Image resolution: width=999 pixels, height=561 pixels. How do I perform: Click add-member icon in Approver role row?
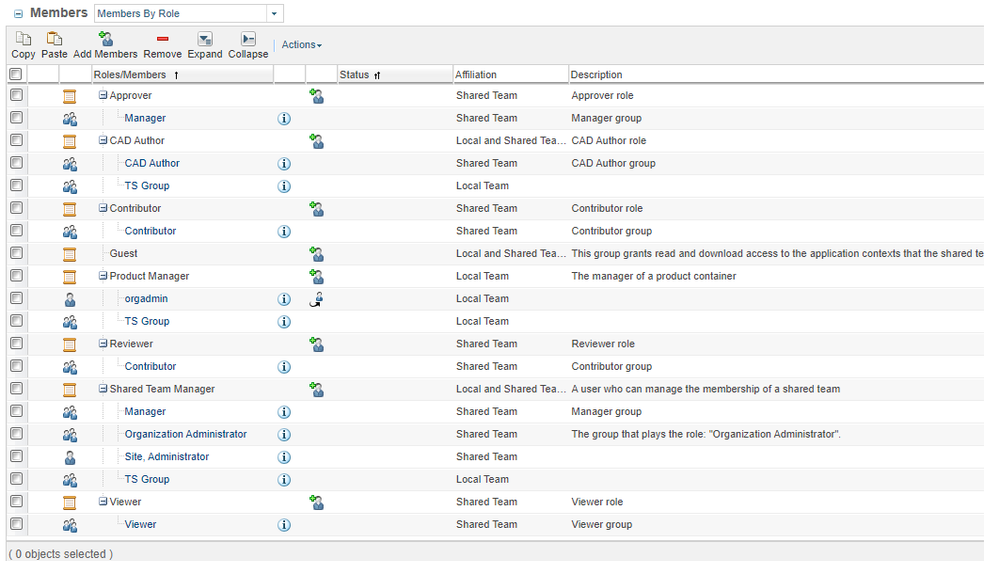(x=317, y=96)
